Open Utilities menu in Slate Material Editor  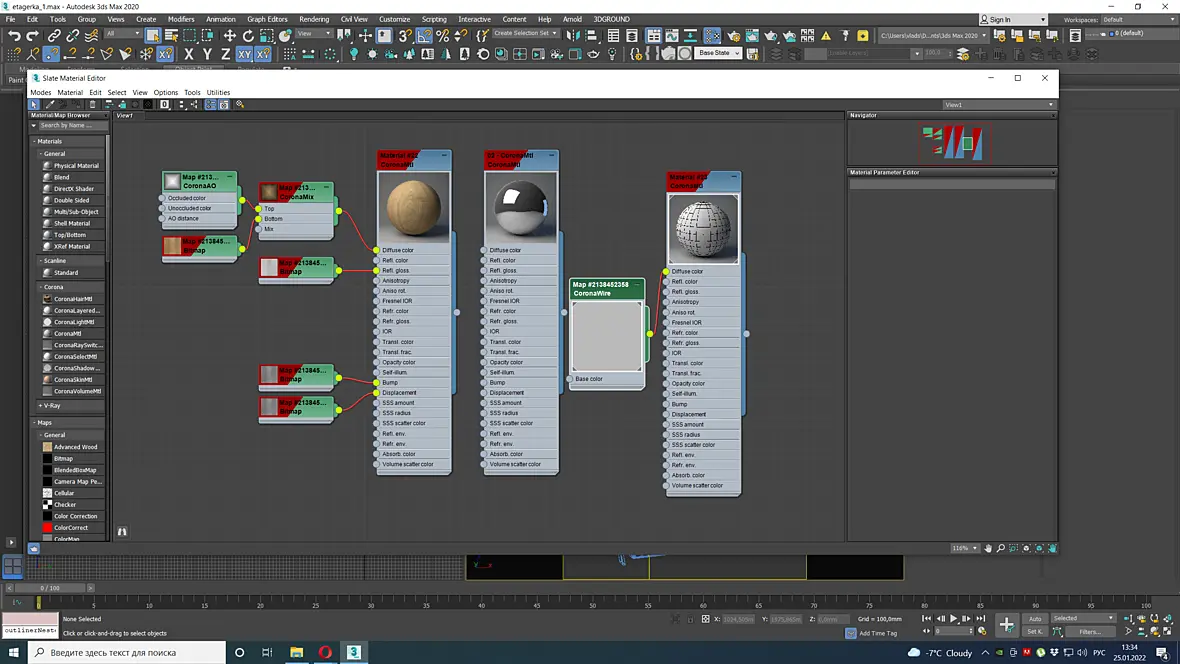point(218,93)
